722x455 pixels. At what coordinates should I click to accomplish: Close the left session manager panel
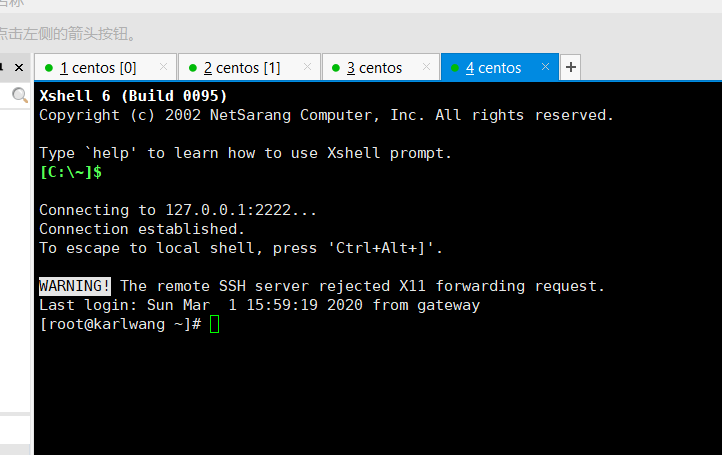tap(20, 67)
